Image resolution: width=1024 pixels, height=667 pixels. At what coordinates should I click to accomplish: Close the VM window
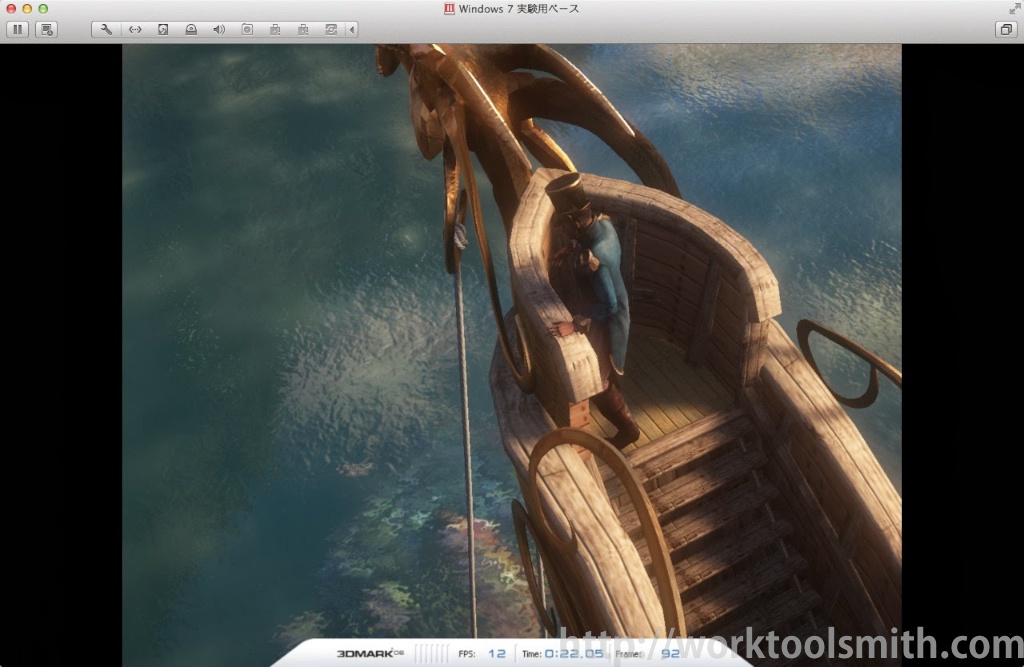[11, 8]
